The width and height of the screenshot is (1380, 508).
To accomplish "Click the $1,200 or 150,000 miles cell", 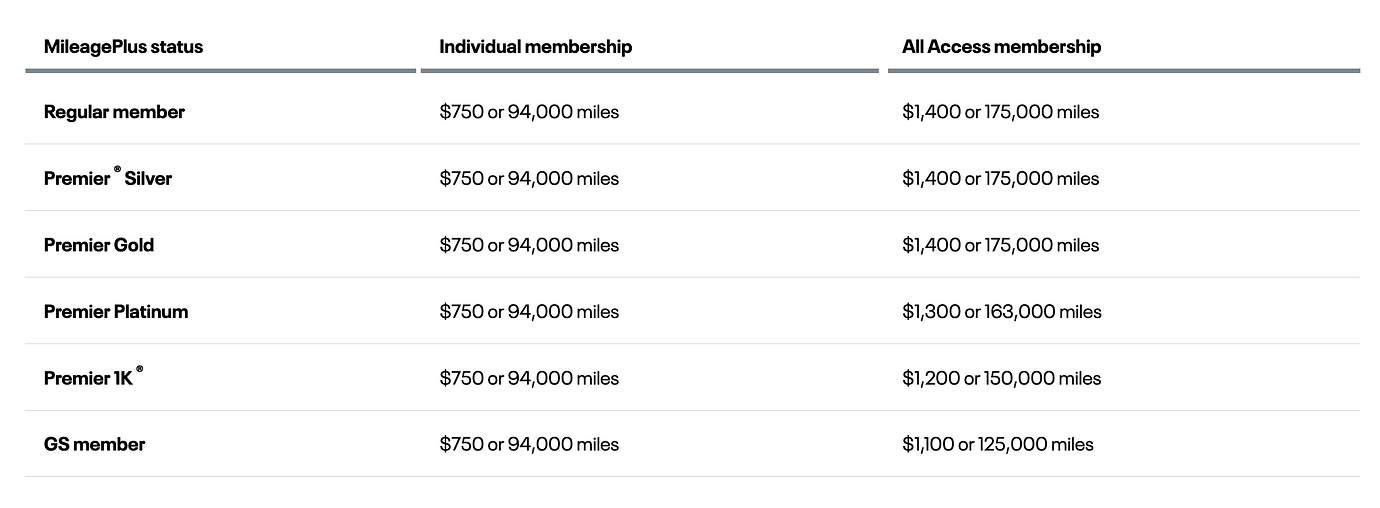I will pos(1001,378).
